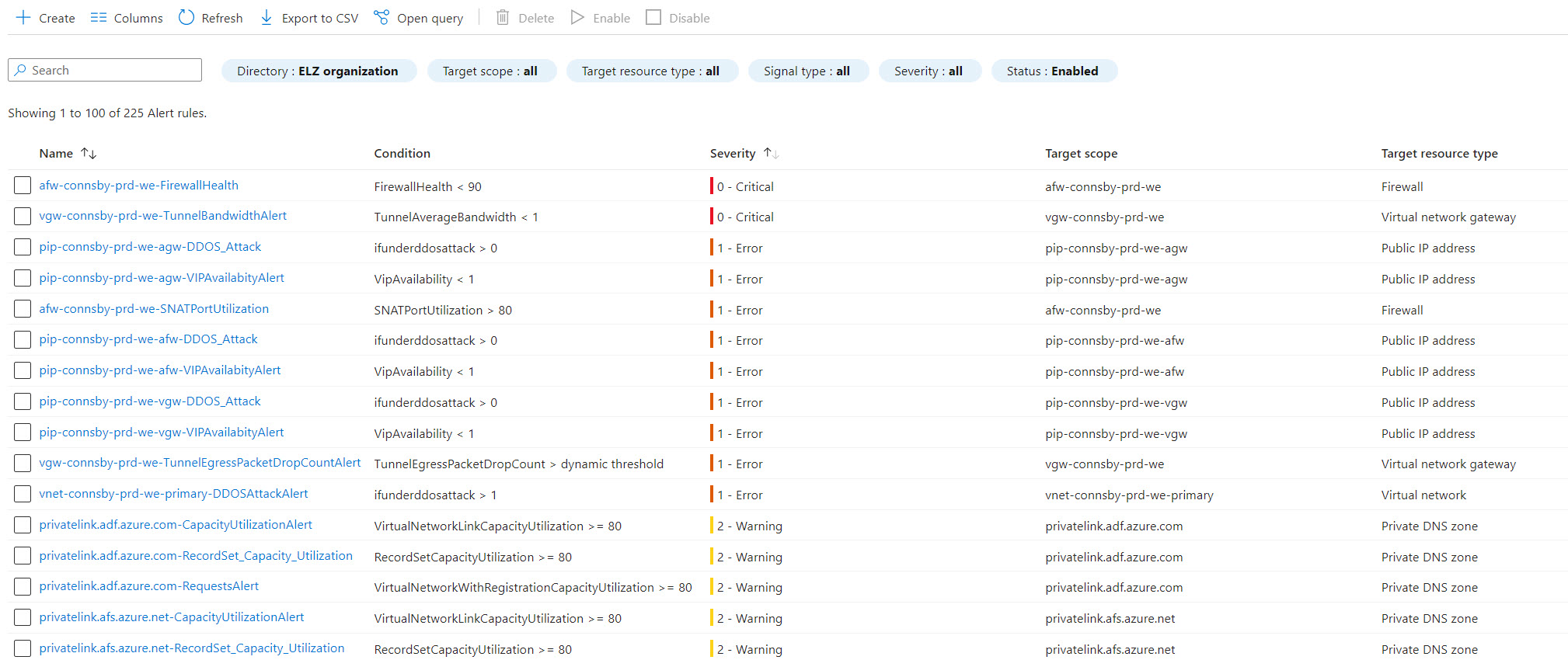
Task: Open the Status Enabled filter
Action: [1053, 71]
